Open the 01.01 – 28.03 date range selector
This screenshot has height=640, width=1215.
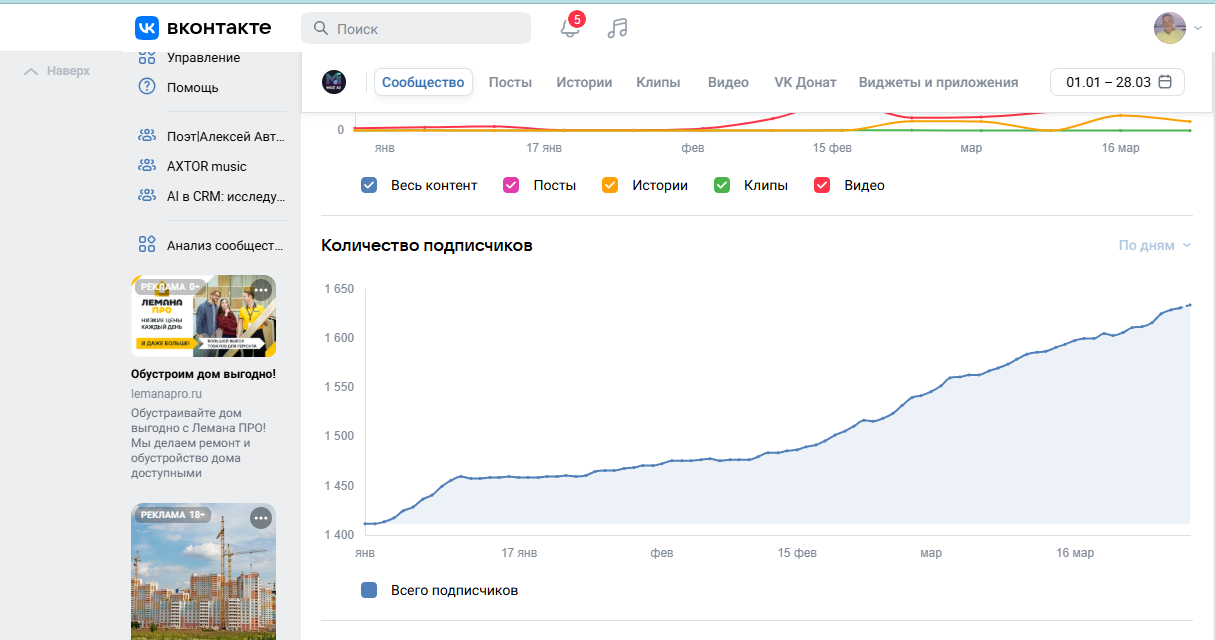click(1116, 82)
